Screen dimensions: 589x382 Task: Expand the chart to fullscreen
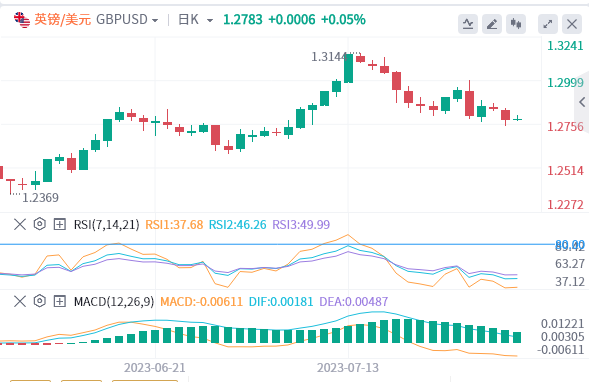548,24
